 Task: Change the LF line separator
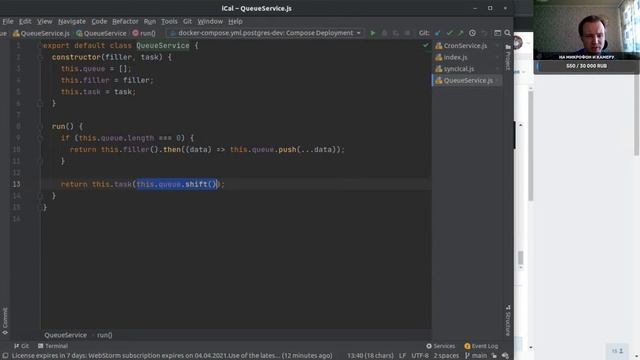pyautogui.click(x=402, y=356)
